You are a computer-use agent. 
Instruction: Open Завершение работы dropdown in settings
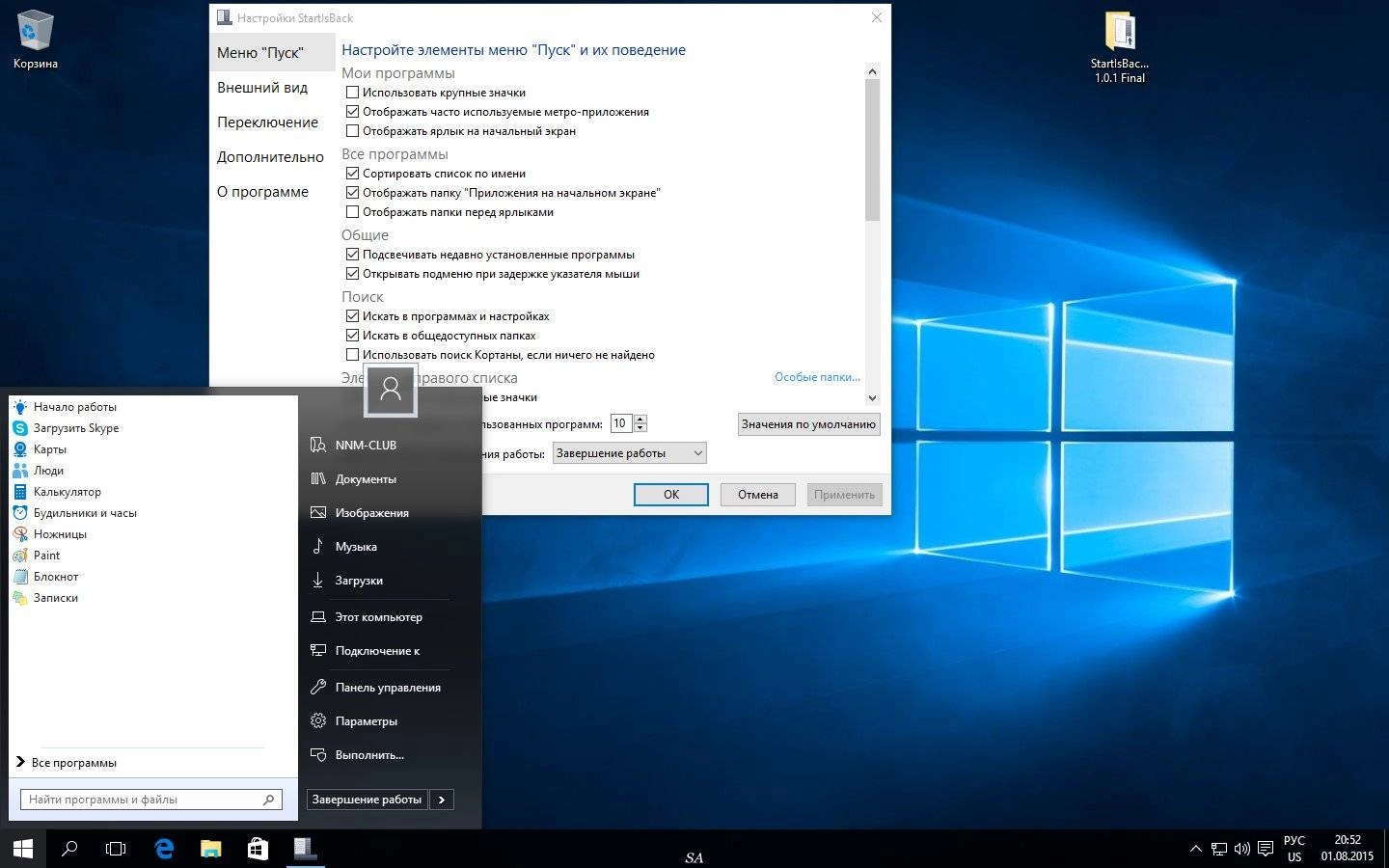click(629, 453)
